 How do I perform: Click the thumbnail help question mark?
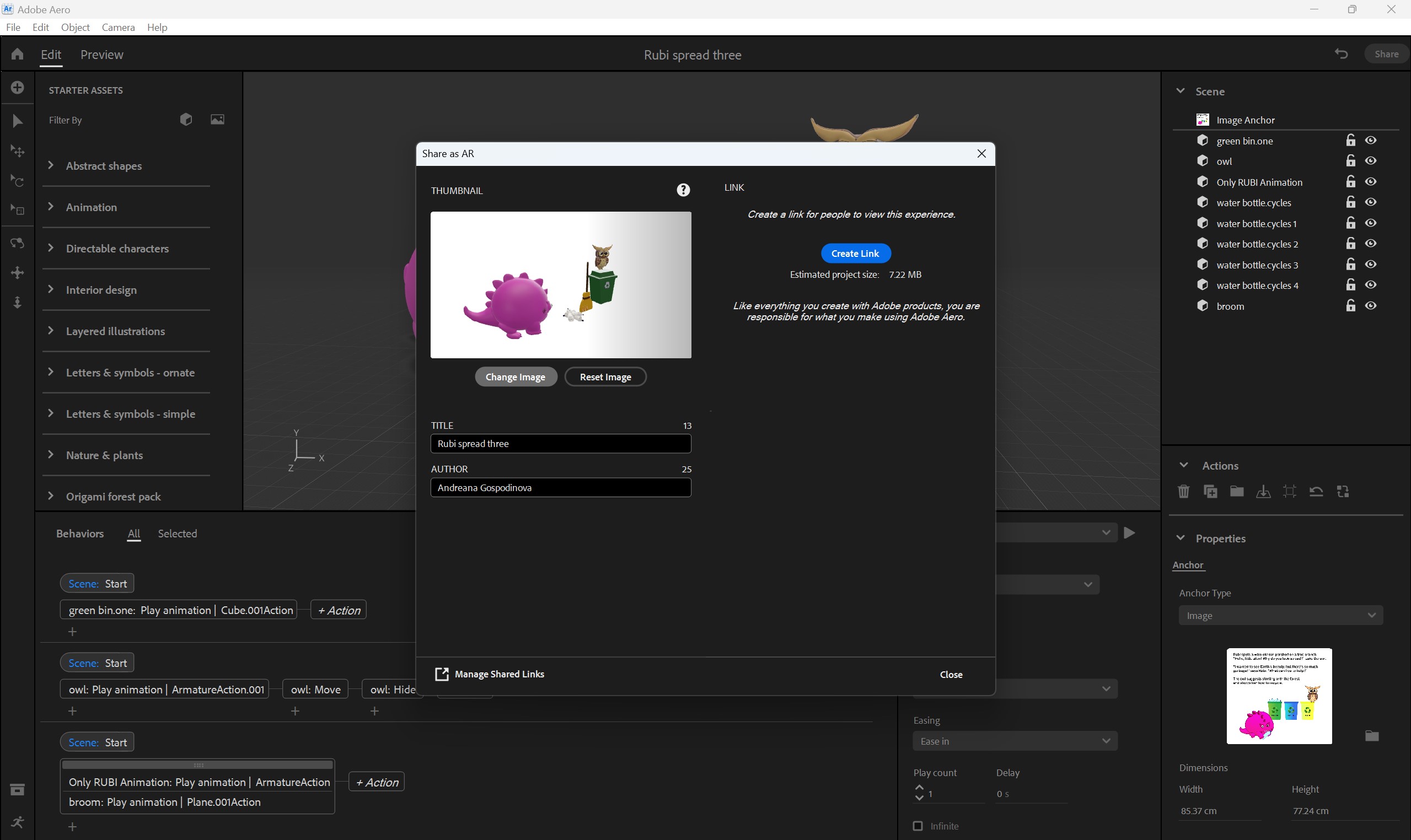point(683,190)
